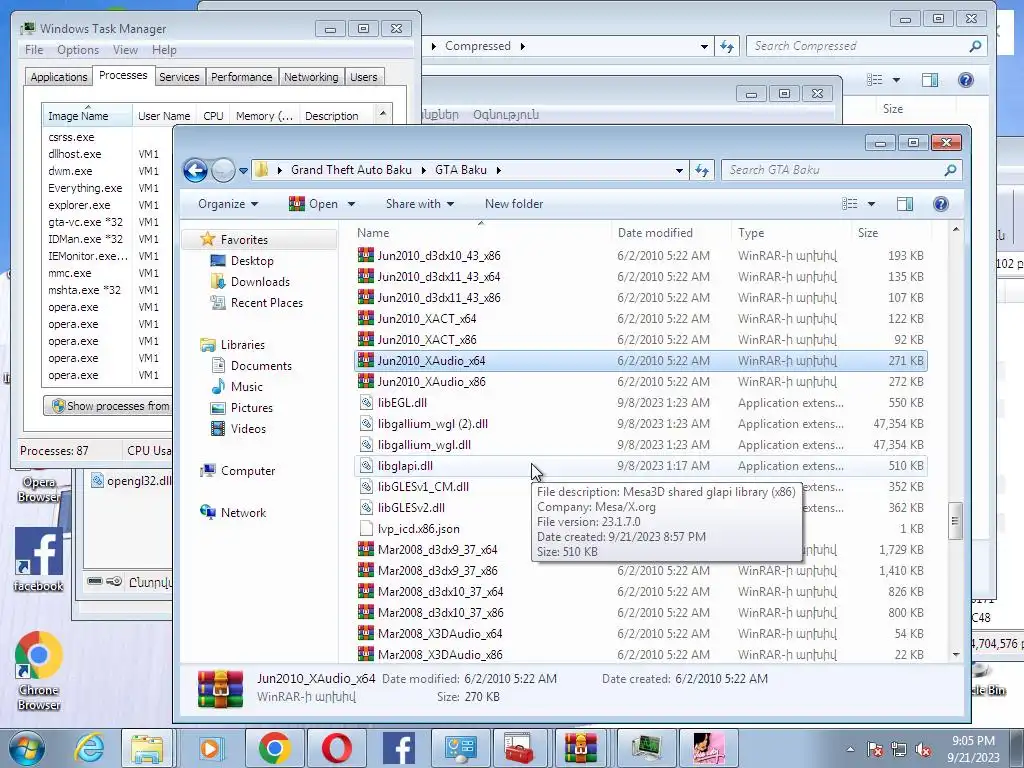The image size is (1024, 768).
Task: Click the volume icon in system tray
Action: point(923,749)
